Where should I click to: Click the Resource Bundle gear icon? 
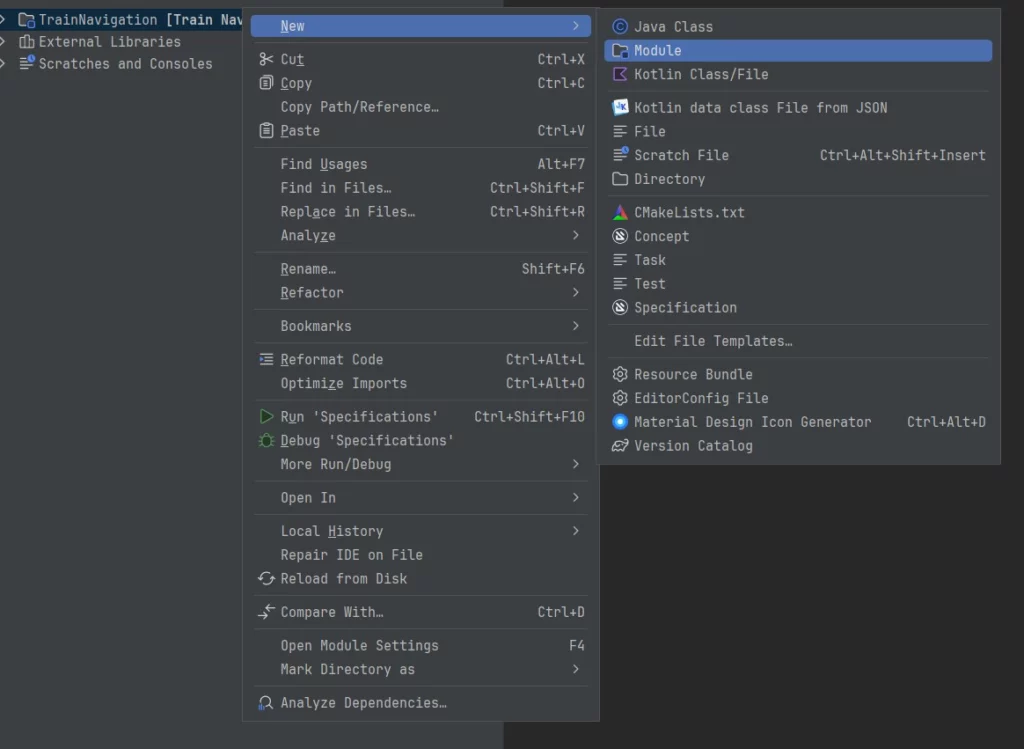[x=620, y=375]
